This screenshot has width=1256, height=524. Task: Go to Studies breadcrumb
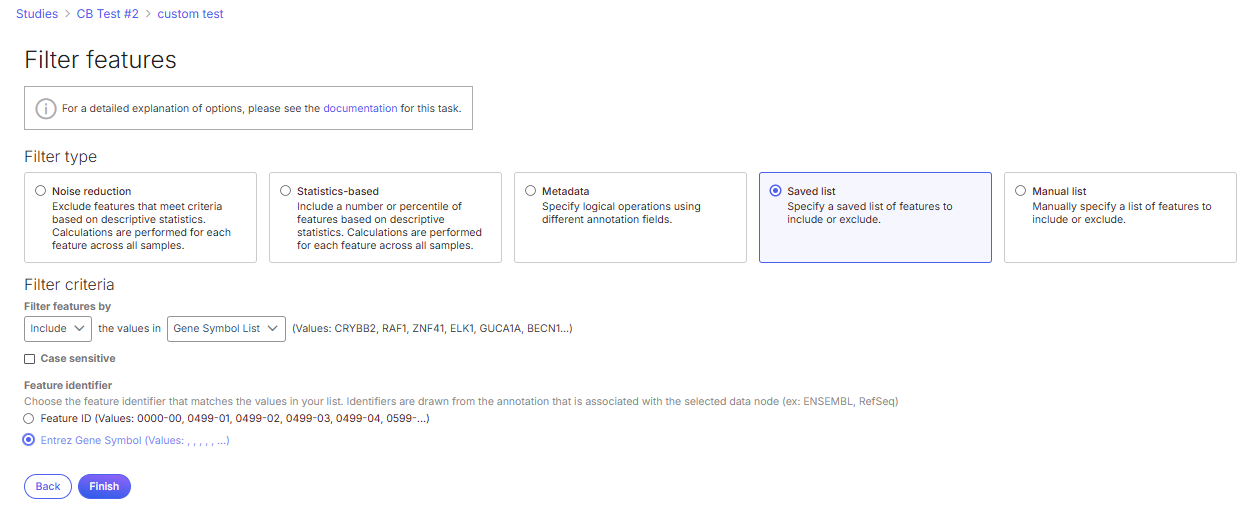tap(37, 14)
